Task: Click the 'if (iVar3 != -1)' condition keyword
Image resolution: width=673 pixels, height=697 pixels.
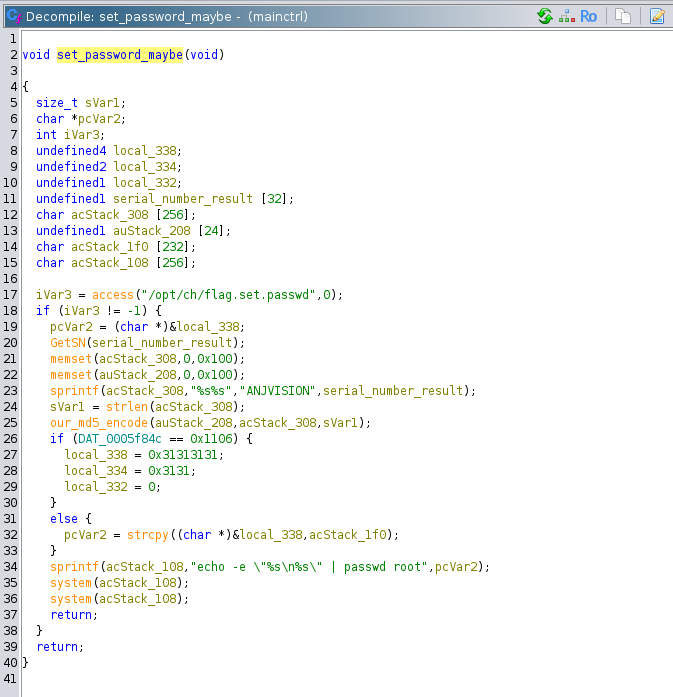Action: click(x=43, y=311)
